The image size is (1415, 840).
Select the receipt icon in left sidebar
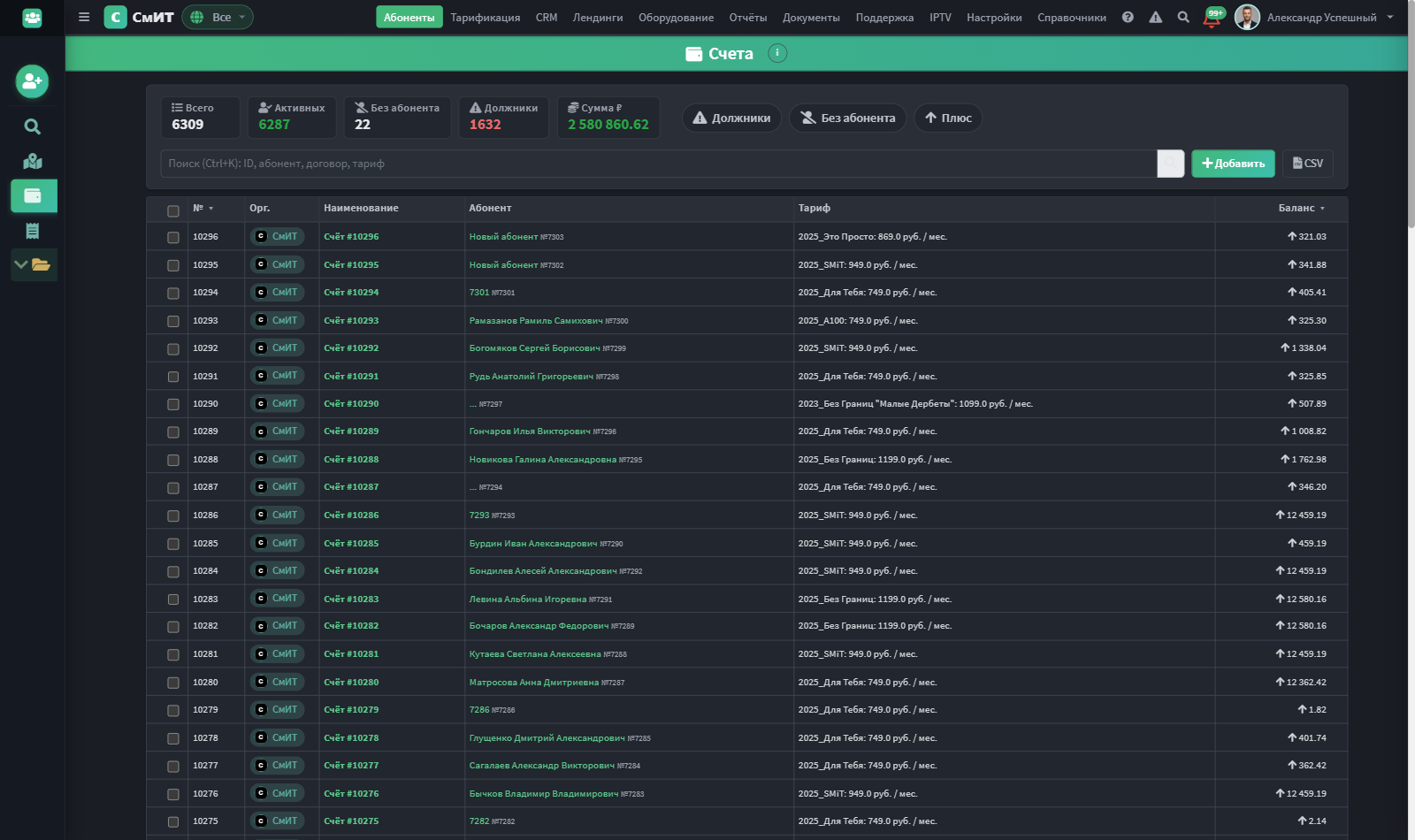coord(33,231)
